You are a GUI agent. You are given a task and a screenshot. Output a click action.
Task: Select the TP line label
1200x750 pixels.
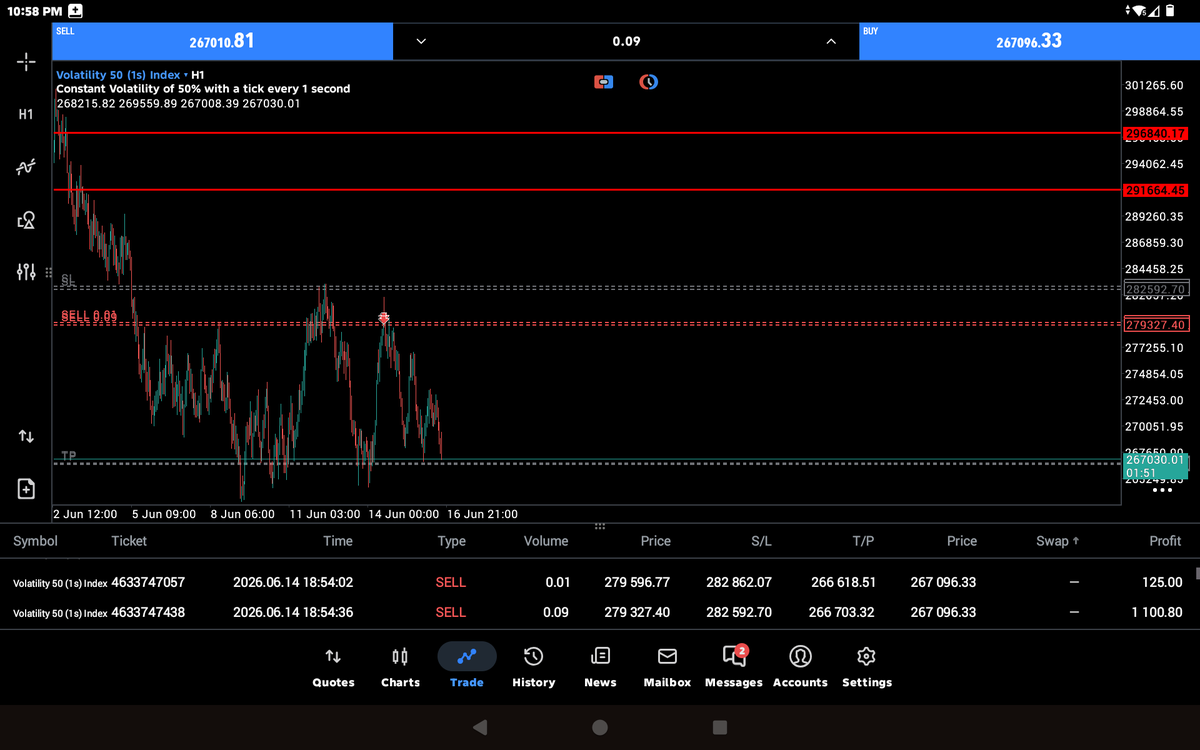tap(68, 456)
